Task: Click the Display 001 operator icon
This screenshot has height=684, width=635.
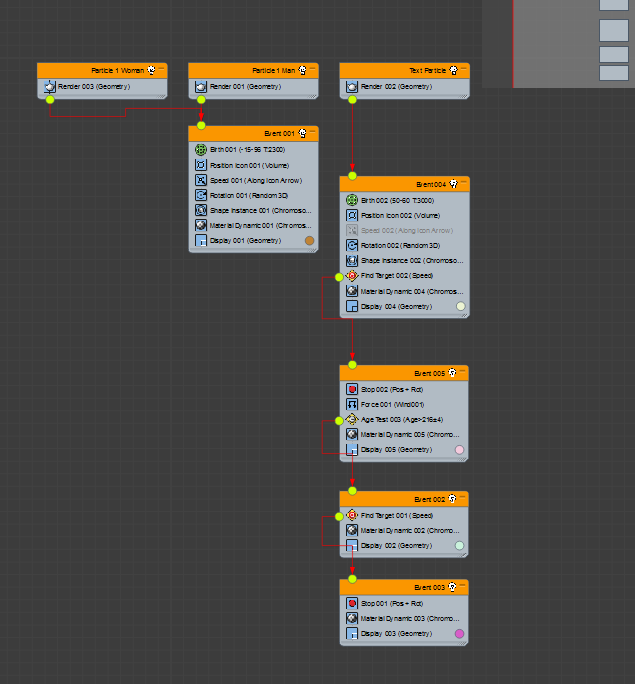Action: (201, 240)
